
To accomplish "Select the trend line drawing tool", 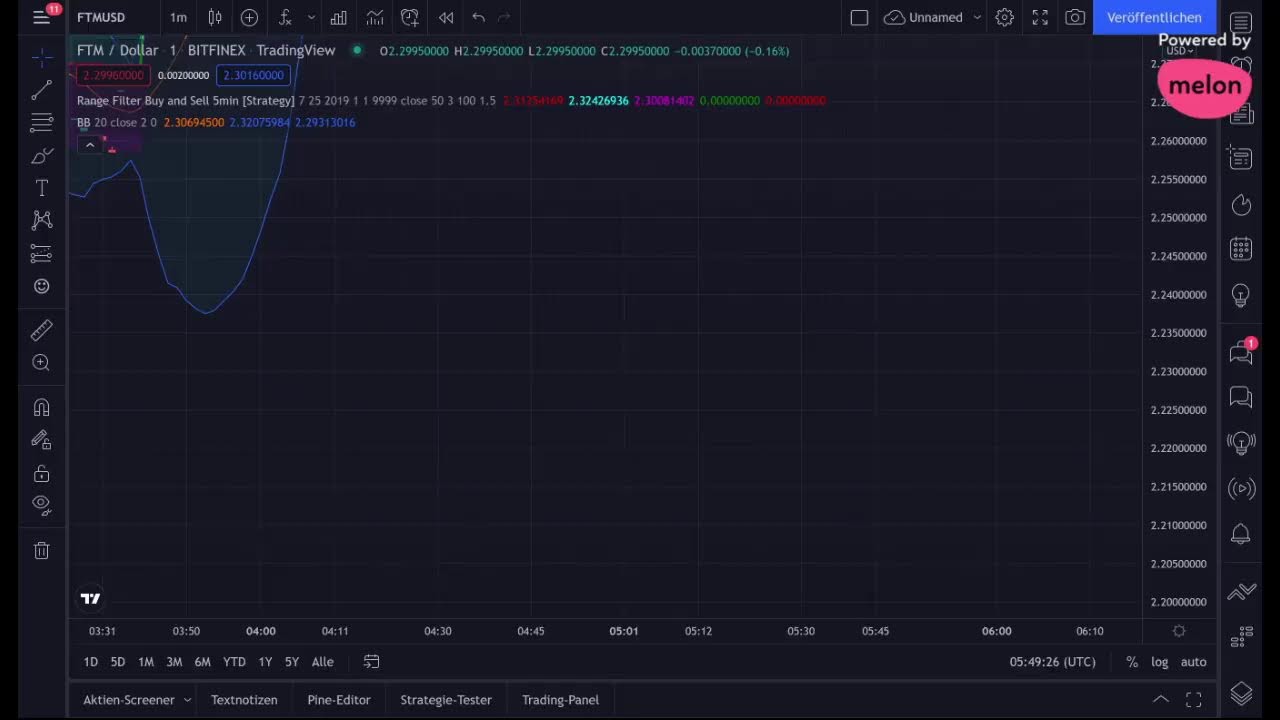I will 41,91.
